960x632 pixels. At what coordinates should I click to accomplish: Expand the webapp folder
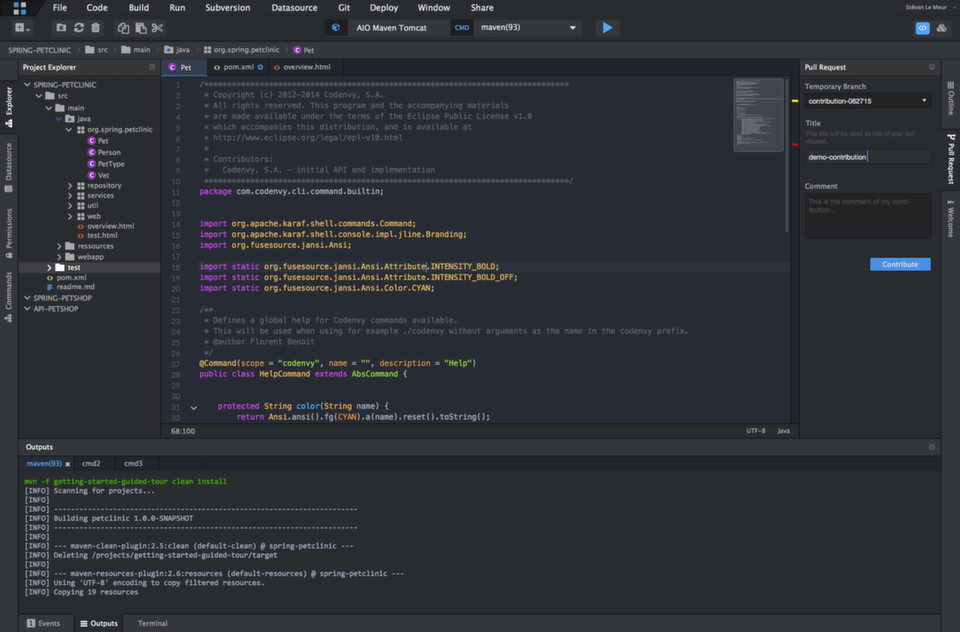coord(59,257)
